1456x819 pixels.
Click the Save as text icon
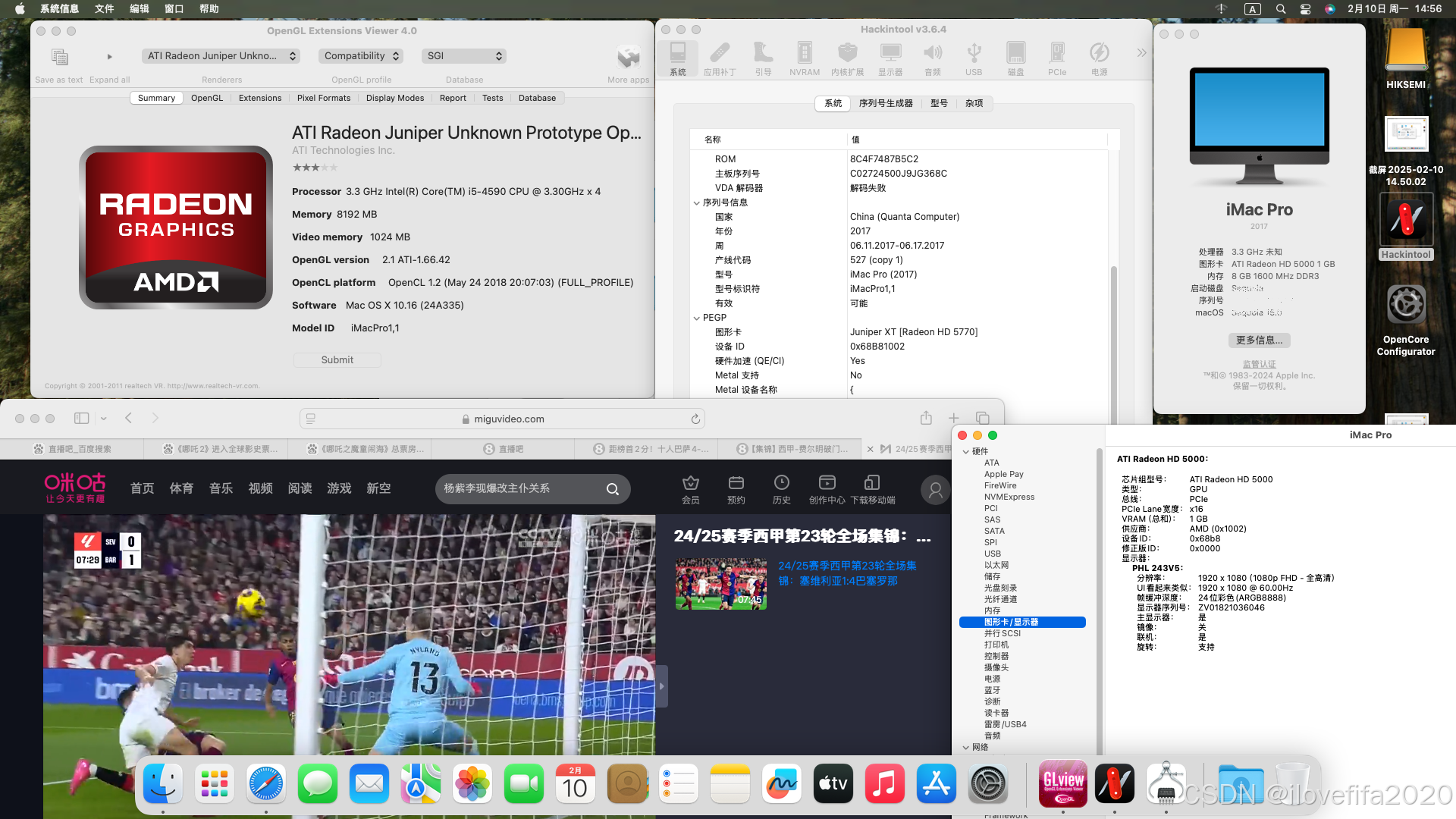(x=59, y=57)
